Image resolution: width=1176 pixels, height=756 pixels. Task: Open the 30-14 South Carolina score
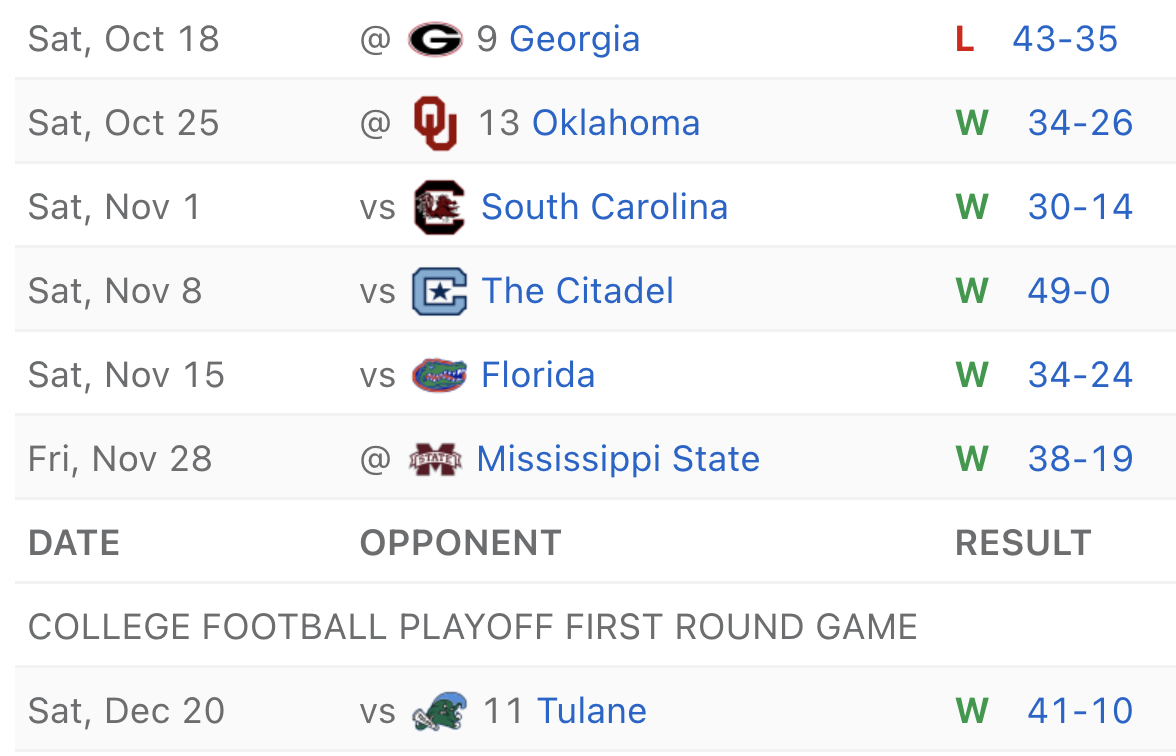point(1080,208)
